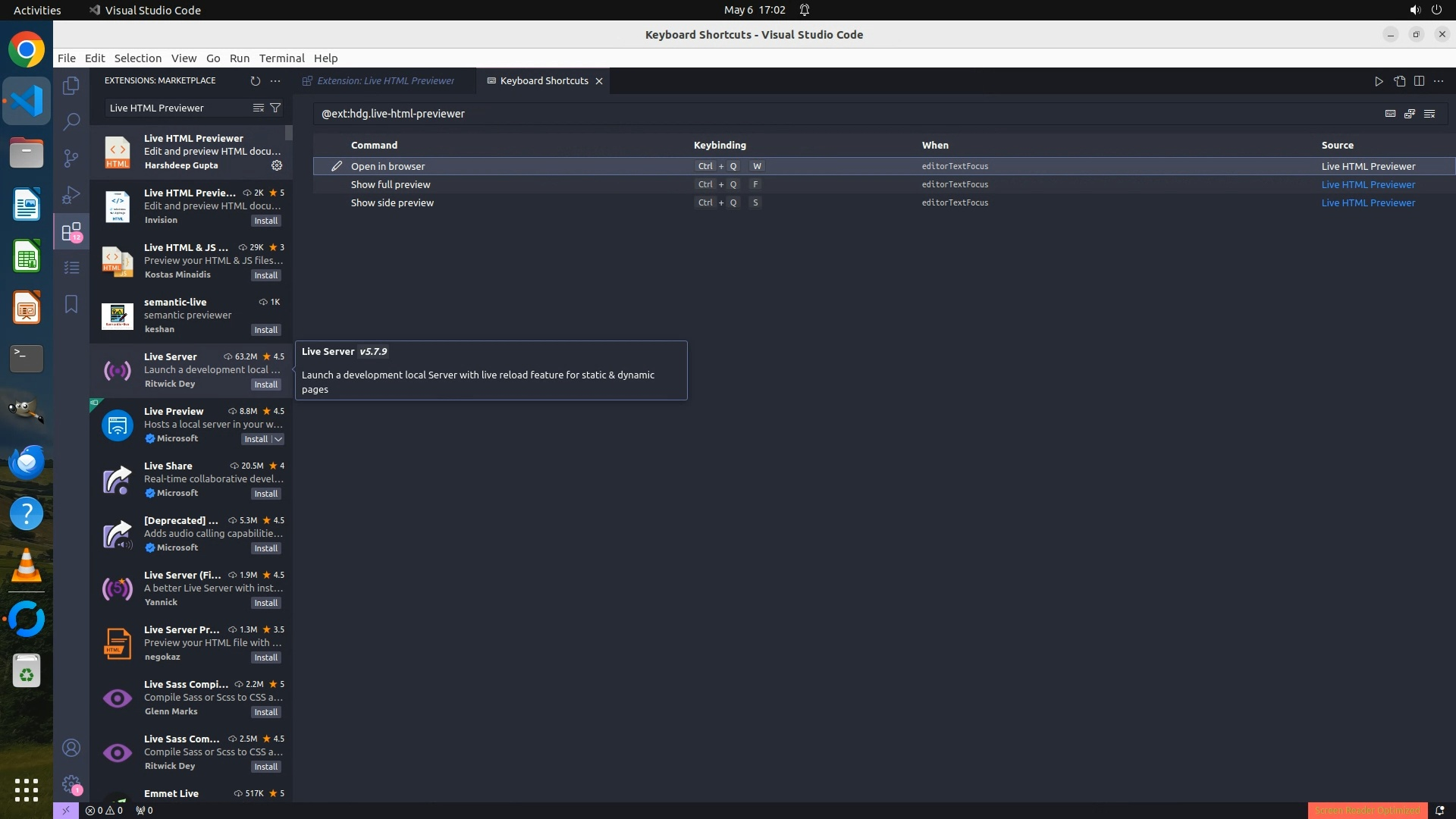The image size is (1456, 819).
Task: Open the Search view in activity bar
Action: [71, 121]
